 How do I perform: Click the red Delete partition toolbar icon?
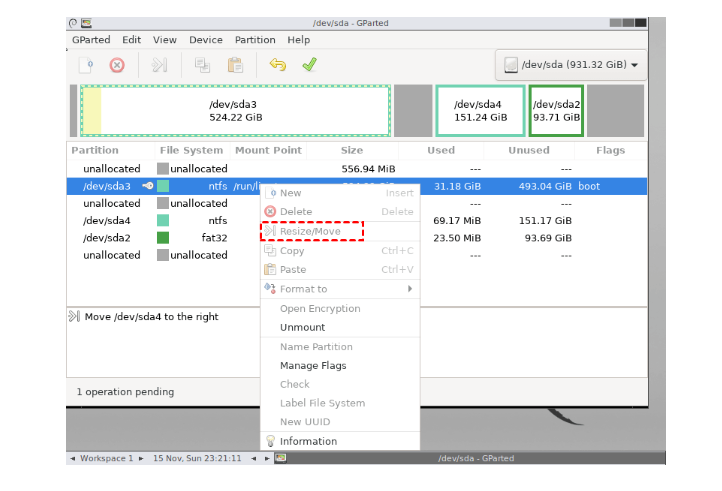(117, 65)
